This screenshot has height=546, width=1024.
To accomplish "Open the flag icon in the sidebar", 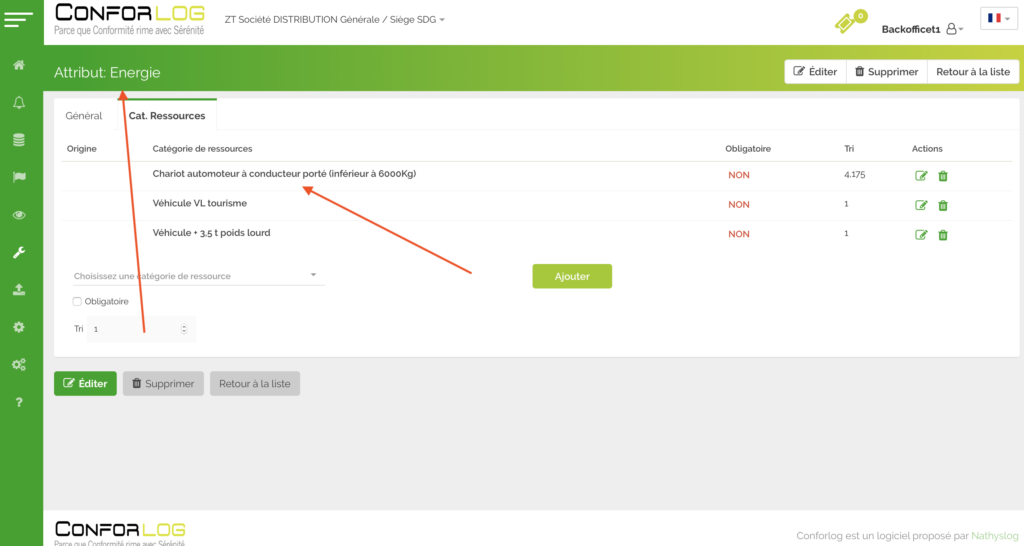I will (19, 178).
